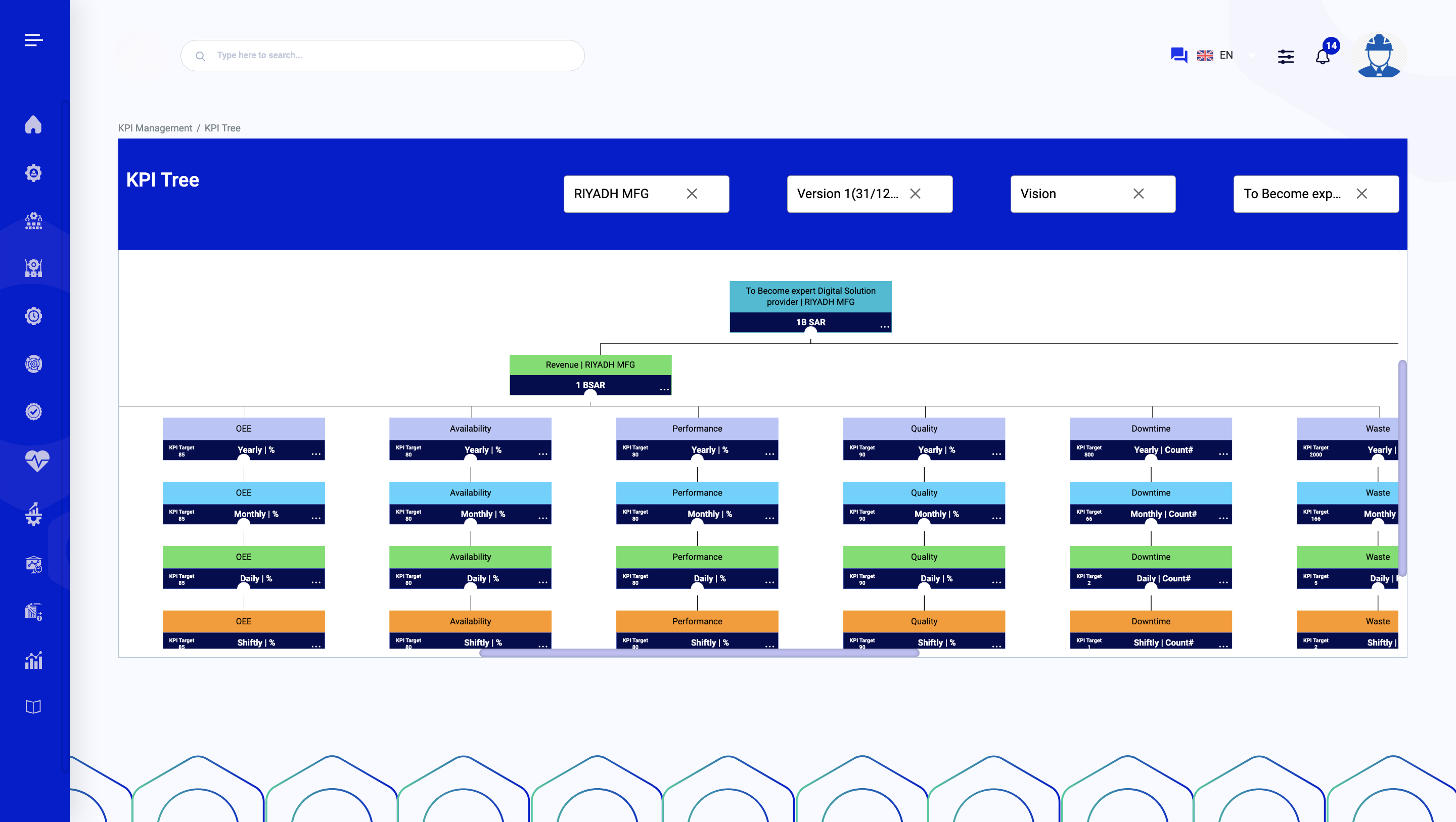
Task: Click the UK flag language icon
Action: 1204,56
